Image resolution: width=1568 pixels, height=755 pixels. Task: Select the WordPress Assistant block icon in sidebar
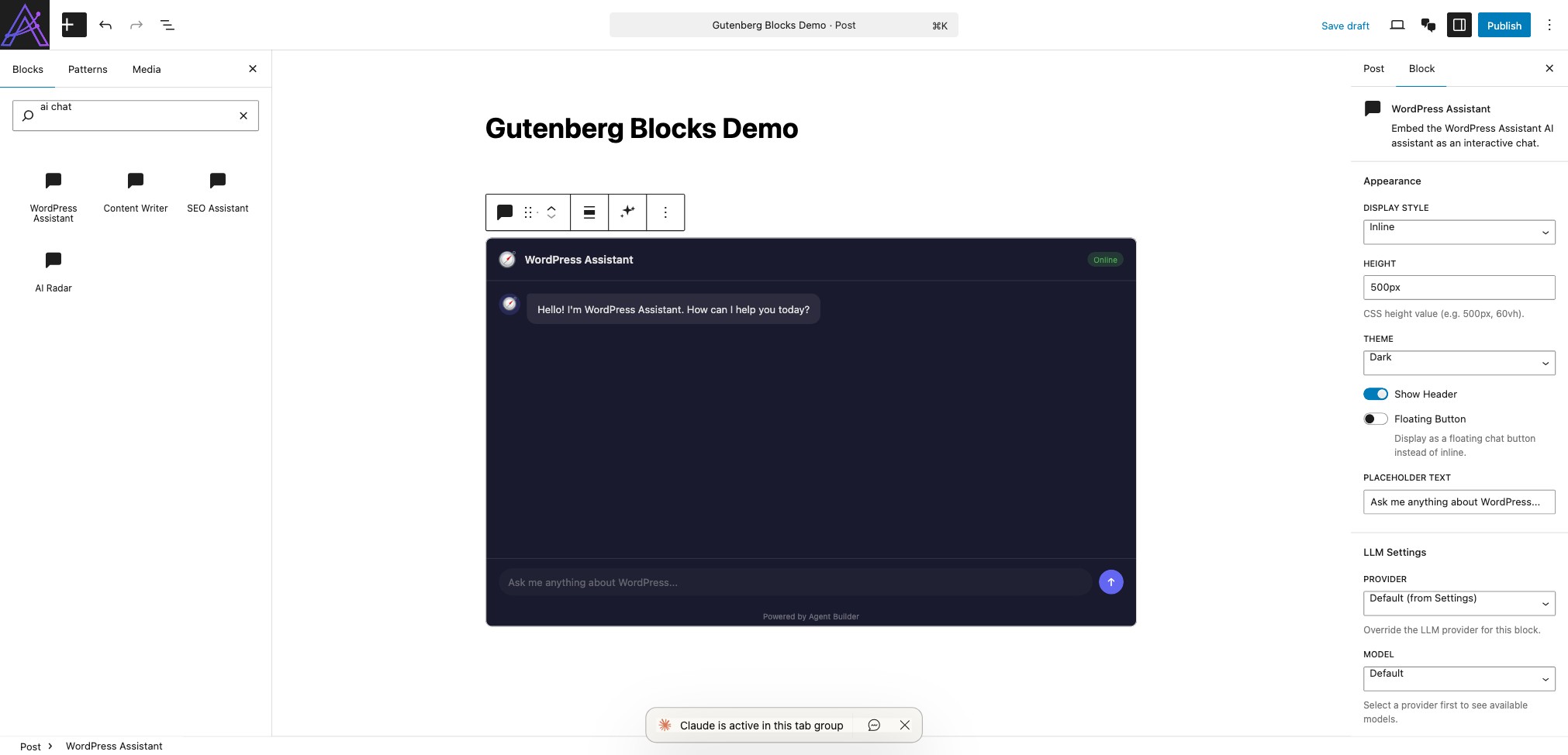coord(53,181)
